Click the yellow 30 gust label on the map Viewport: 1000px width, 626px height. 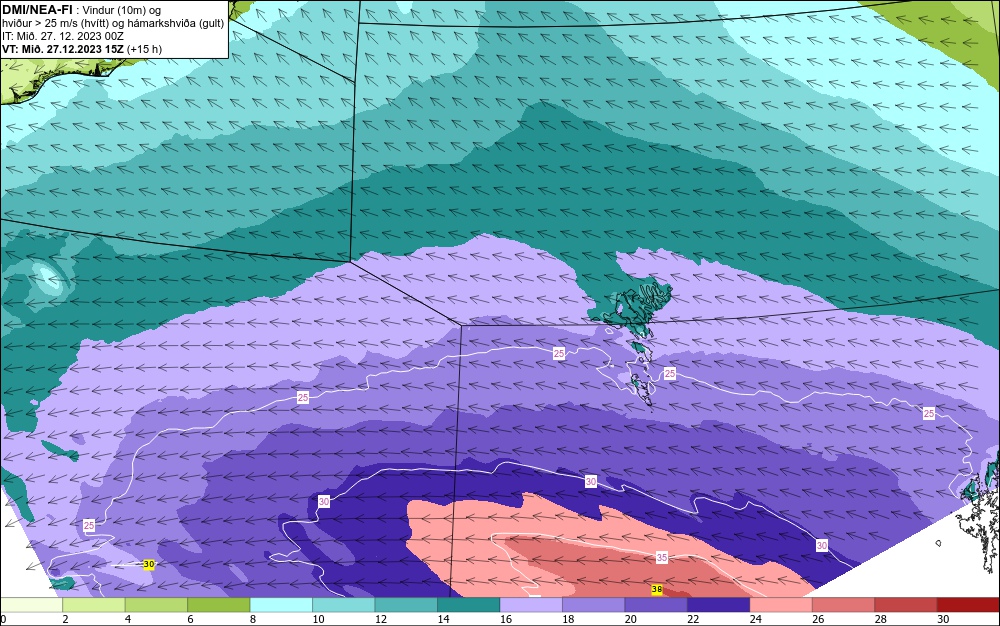149,564
